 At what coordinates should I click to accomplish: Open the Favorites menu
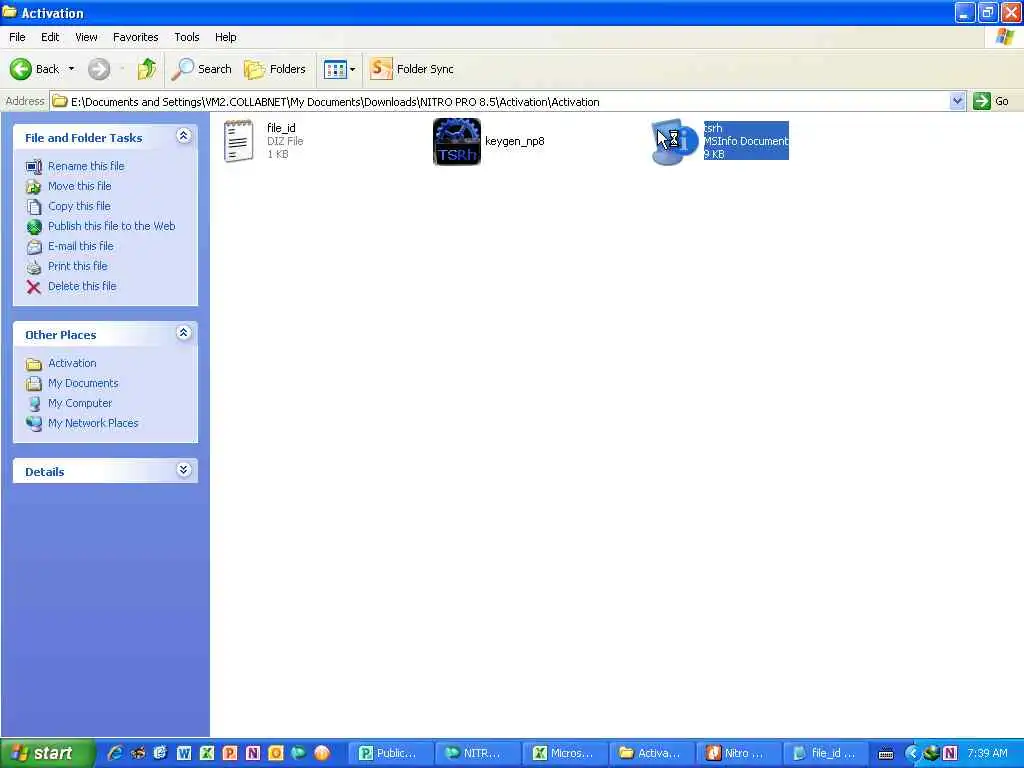coord(135,37)
